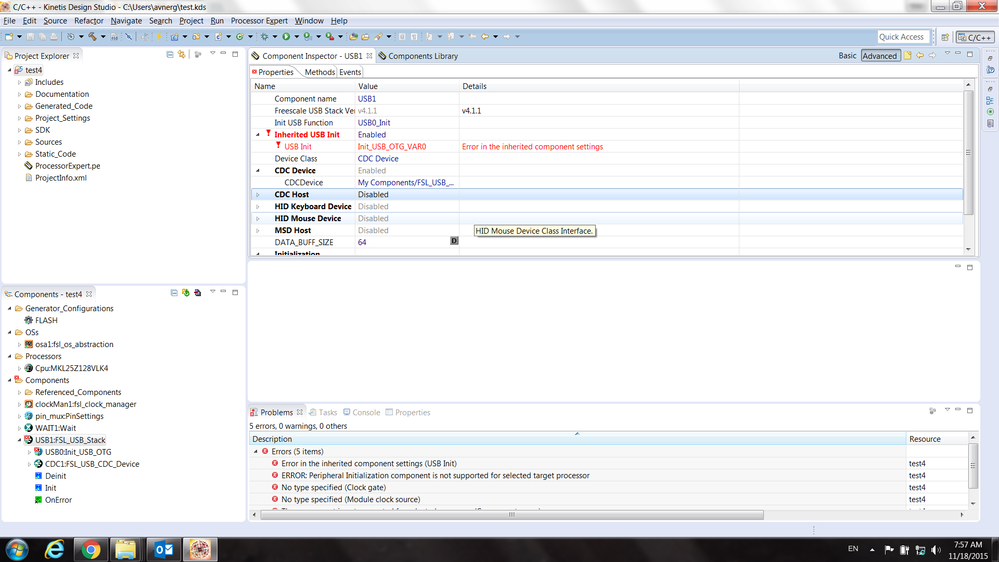Expand the CDC1:FSL_USB_CDC_Device node
Viewport: 999px width, 562px height.
tap(29, 465)
